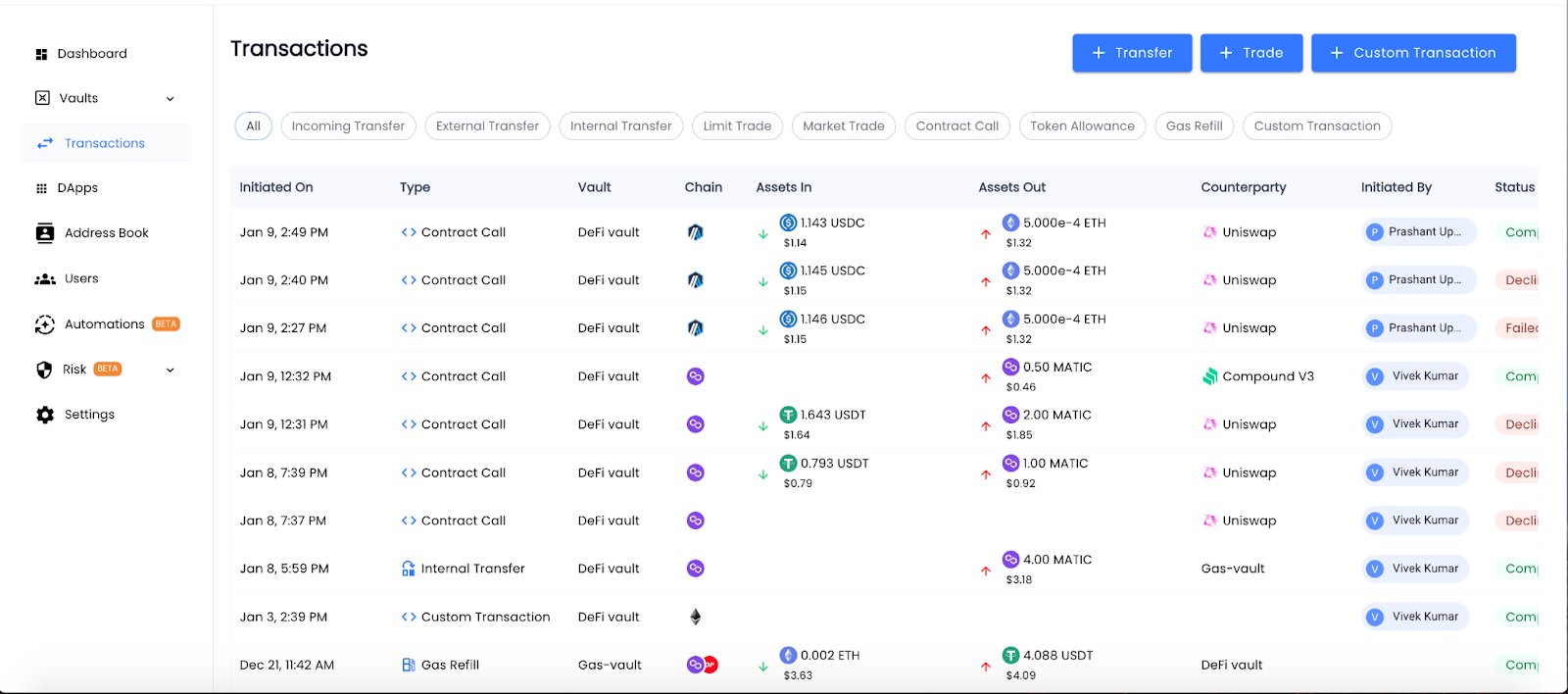1568x694 pixels.
Task: Click the Initiated On column header
Action: coord(276,187)
